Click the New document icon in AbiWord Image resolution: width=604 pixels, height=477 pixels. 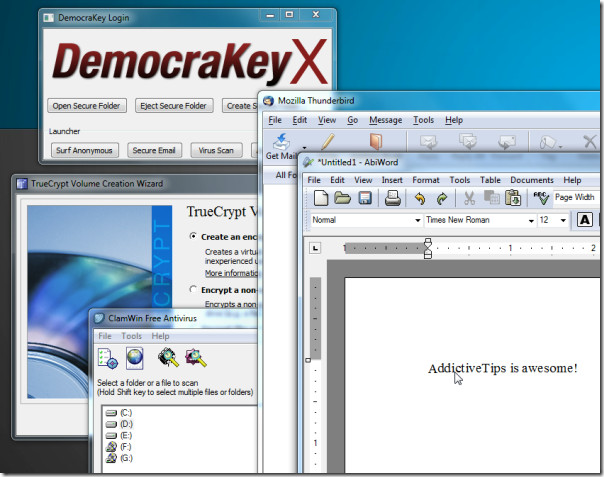(x=321, y=198)
